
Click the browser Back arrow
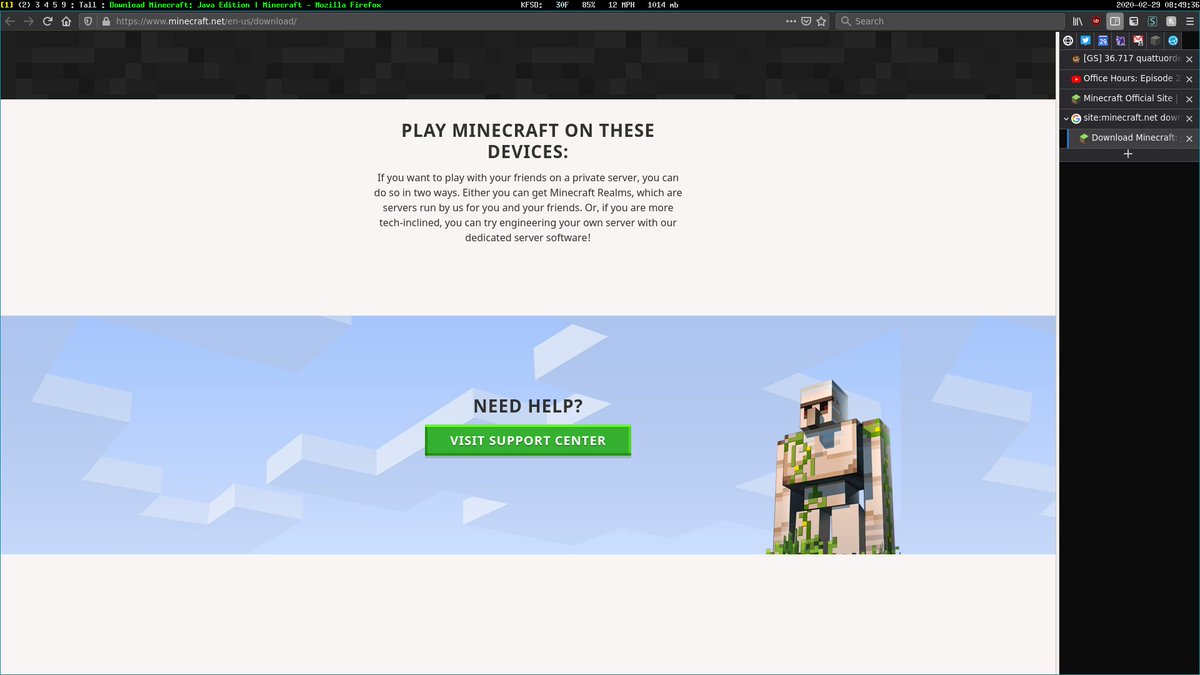pyautogui.click(x=10, y=21)
